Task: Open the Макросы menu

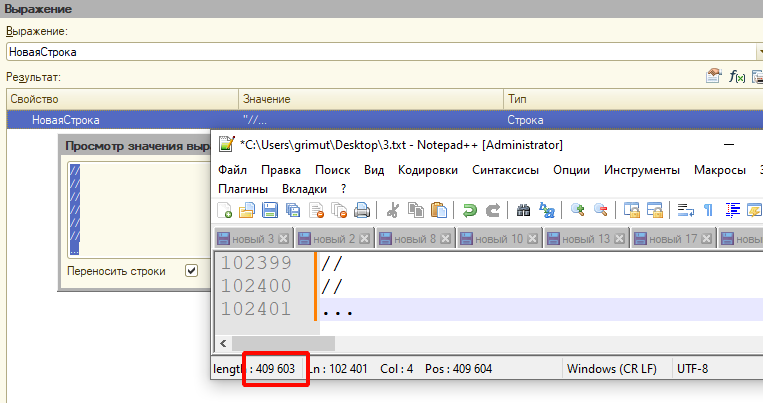Action: pos(720,170)
